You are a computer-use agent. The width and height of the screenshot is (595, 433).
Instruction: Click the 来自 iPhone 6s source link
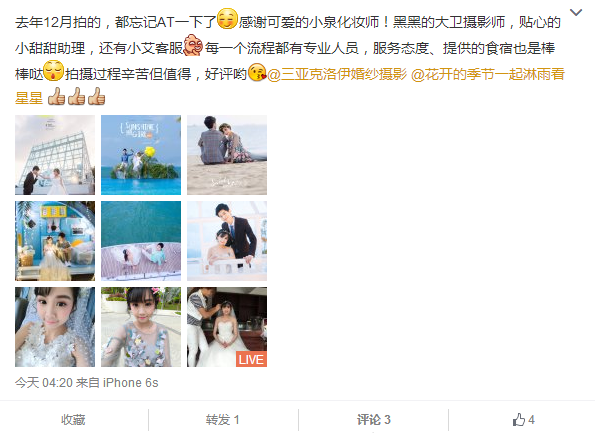click(117, 383)
